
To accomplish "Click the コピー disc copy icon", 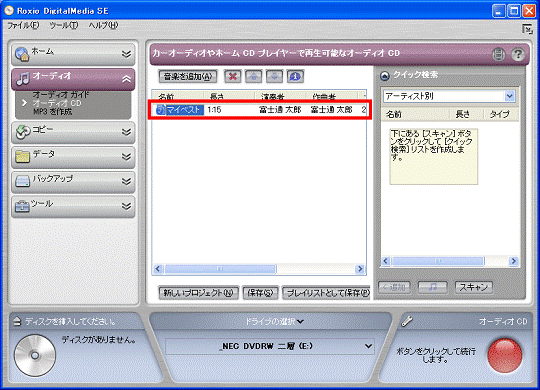I will click(x=23, y=132).
